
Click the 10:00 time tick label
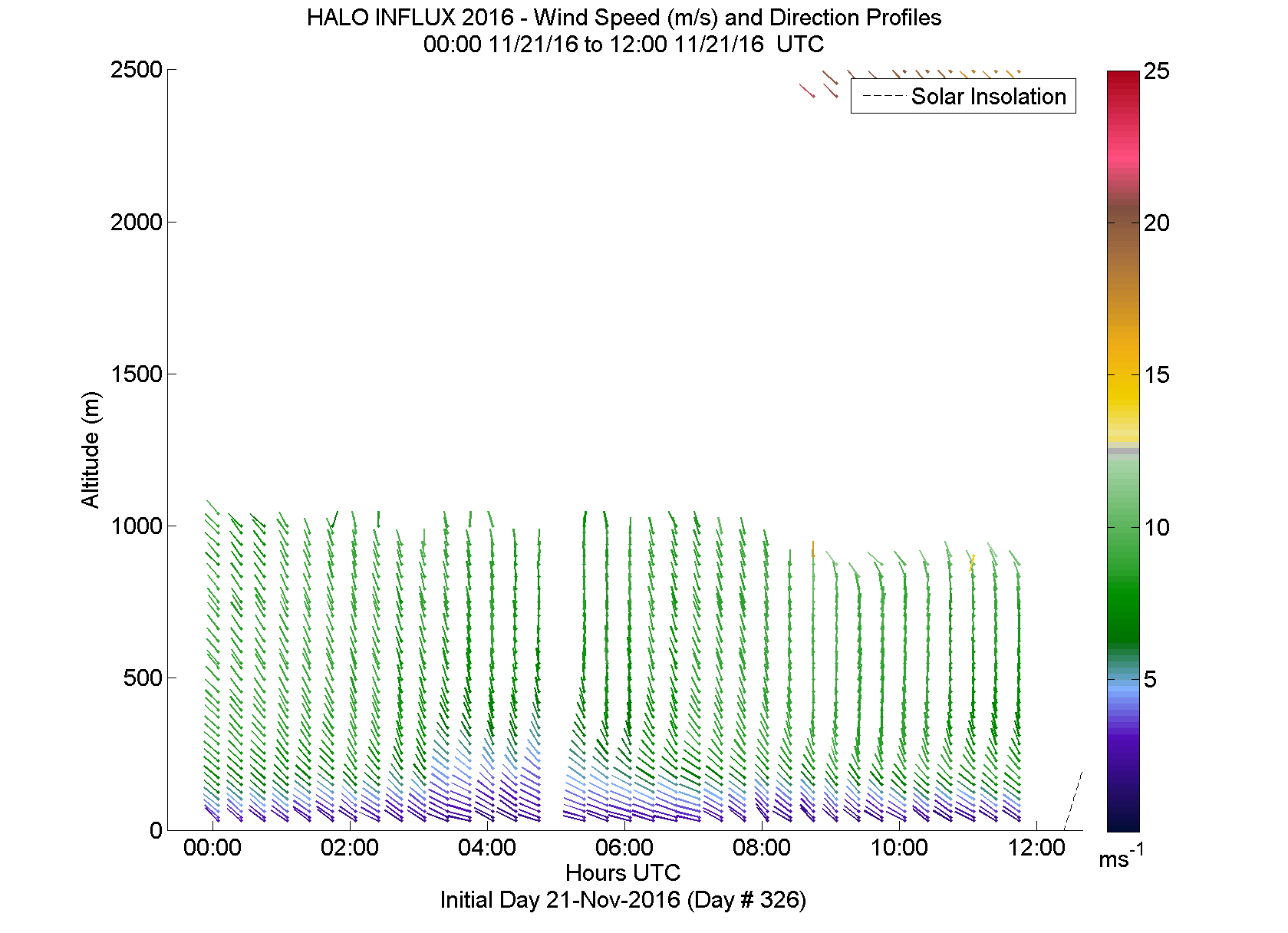[x=899, y=849]
